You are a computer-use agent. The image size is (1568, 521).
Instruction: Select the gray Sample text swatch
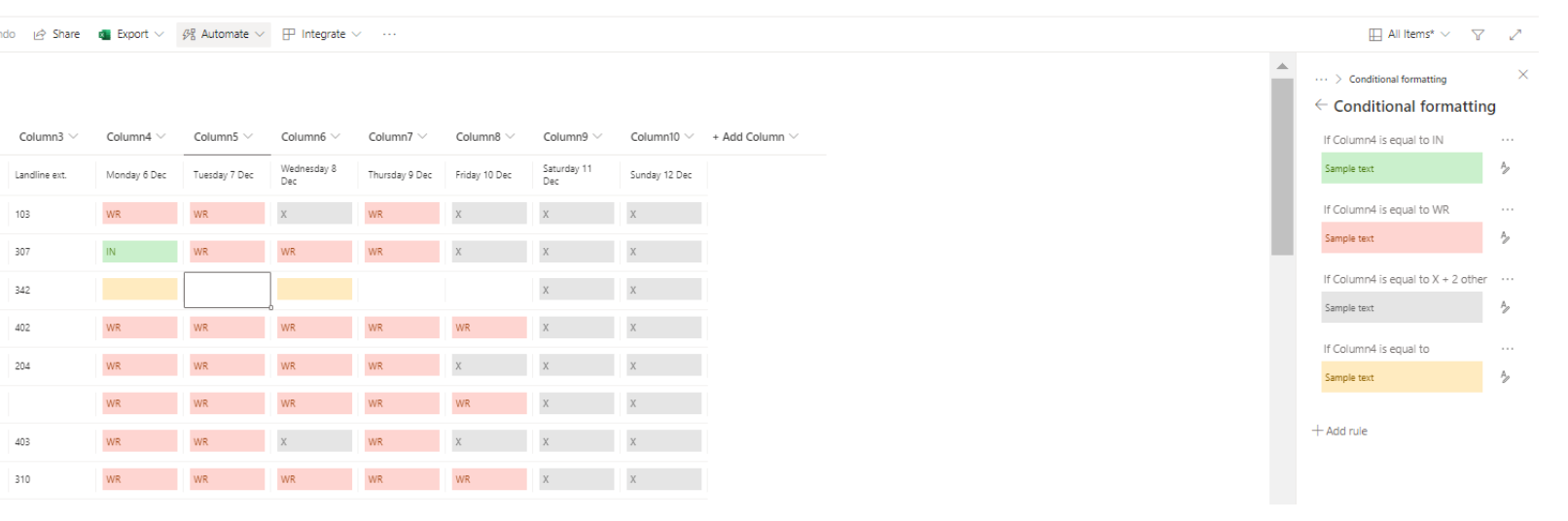point(1402,307)
